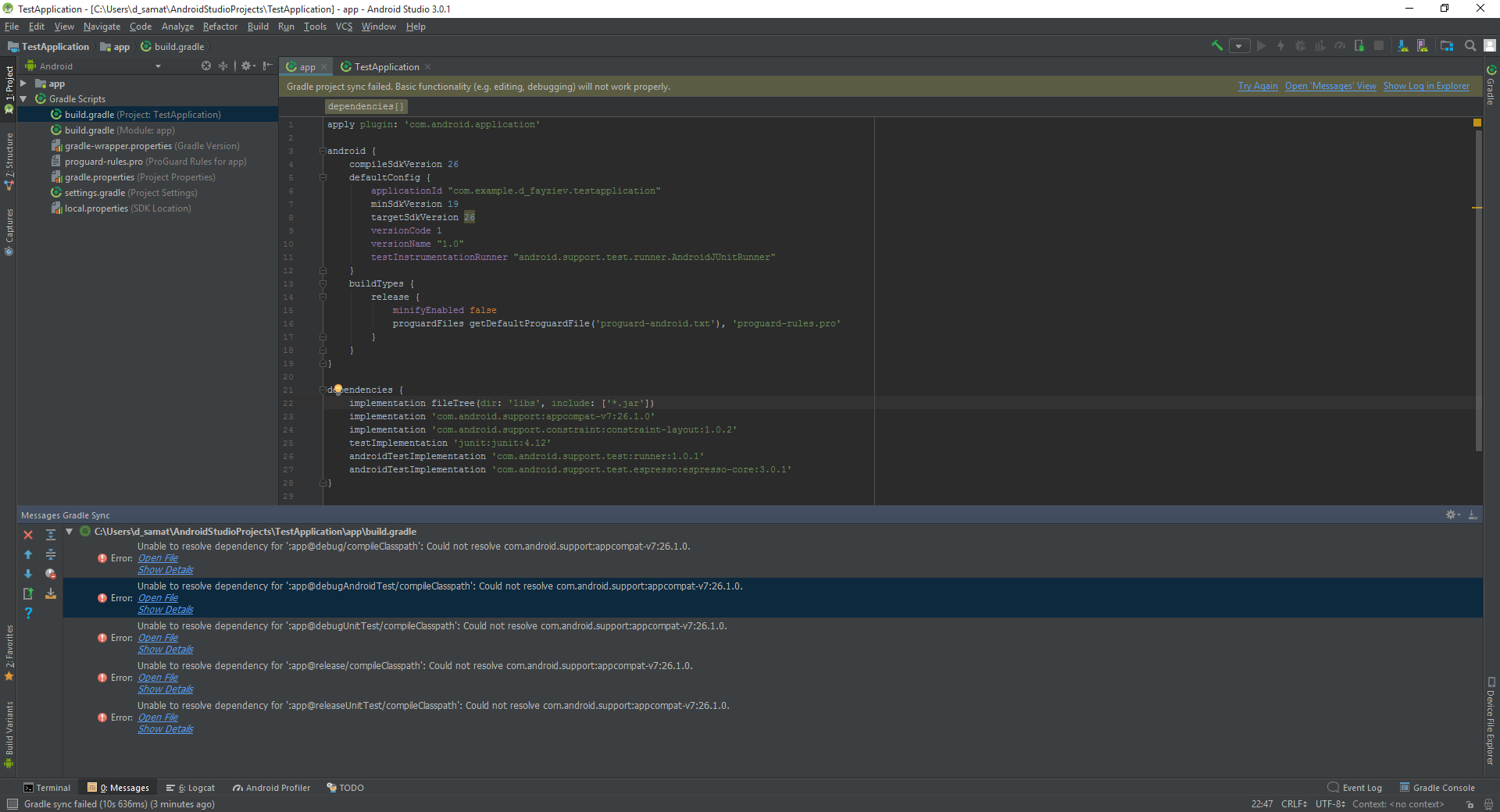The width and height of the screenshot is (1500, 812).
Task: Collapse the Gradle Scripts tree node
Action: tap(23, 99)
